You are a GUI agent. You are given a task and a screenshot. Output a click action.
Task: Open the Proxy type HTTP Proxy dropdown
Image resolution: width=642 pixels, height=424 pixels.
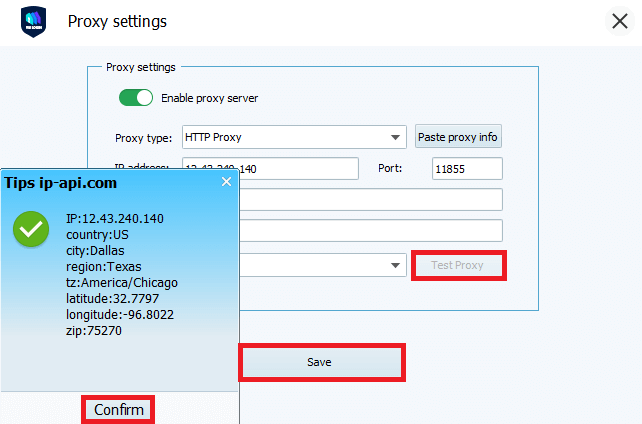point(290,137)
